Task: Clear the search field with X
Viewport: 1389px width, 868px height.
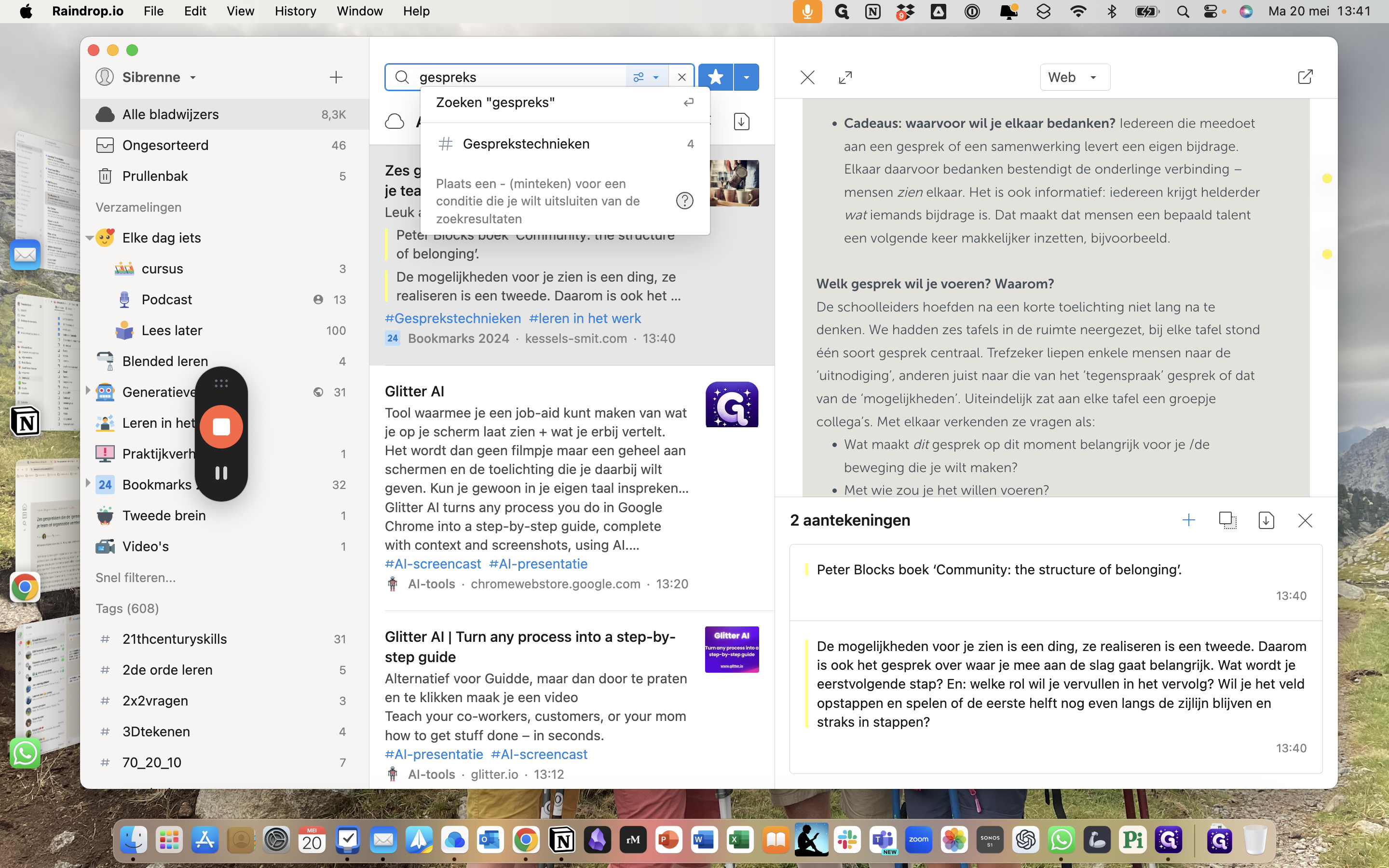Action: pyautogui.click(x=681, y=77)
